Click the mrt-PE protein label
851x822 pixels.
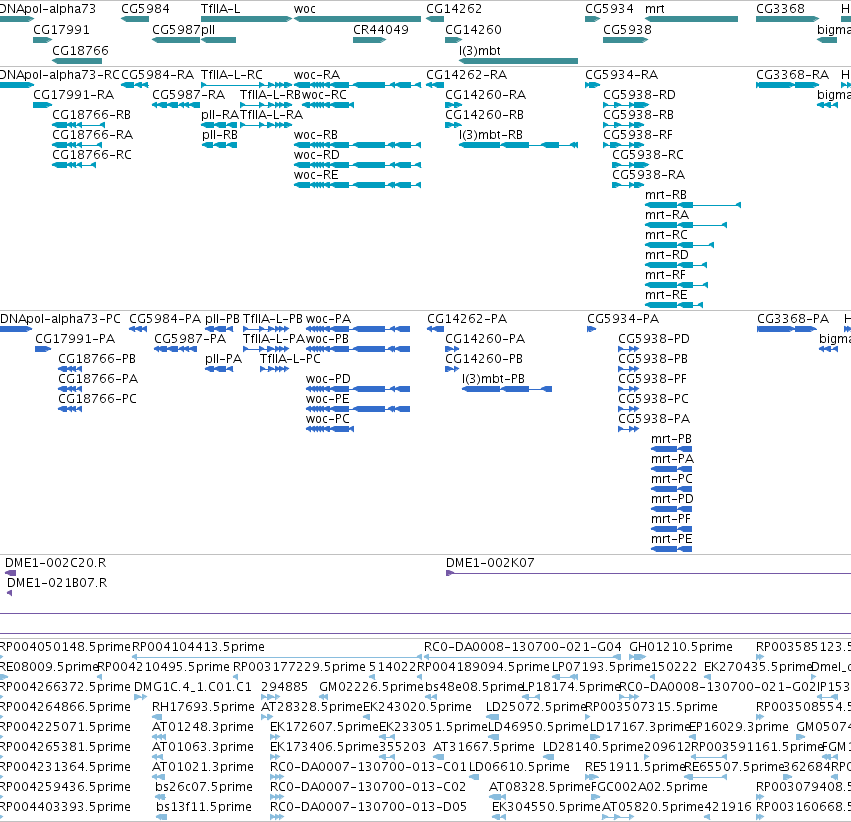[x=672, y=539]
